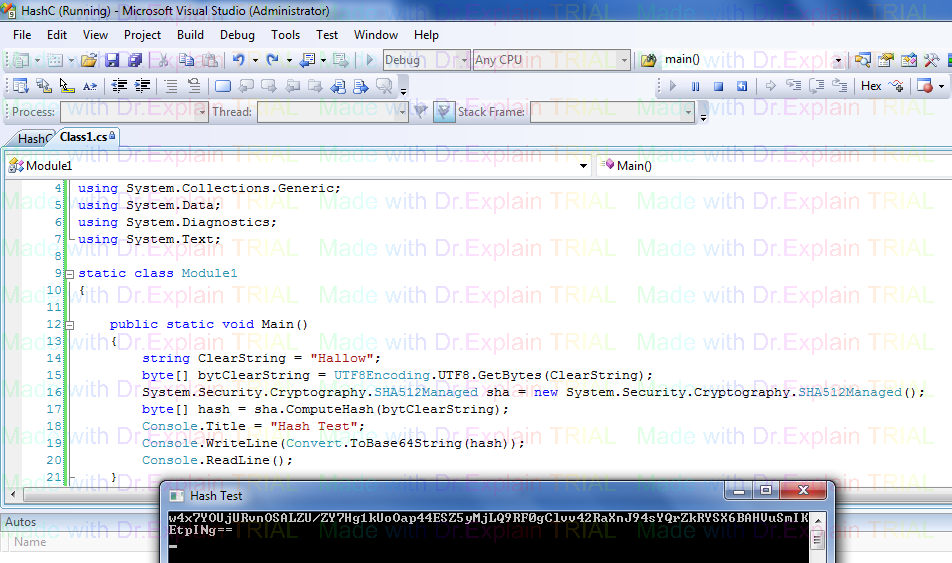
Task: Open the Properties Window icon
Action: coord(886,60)
